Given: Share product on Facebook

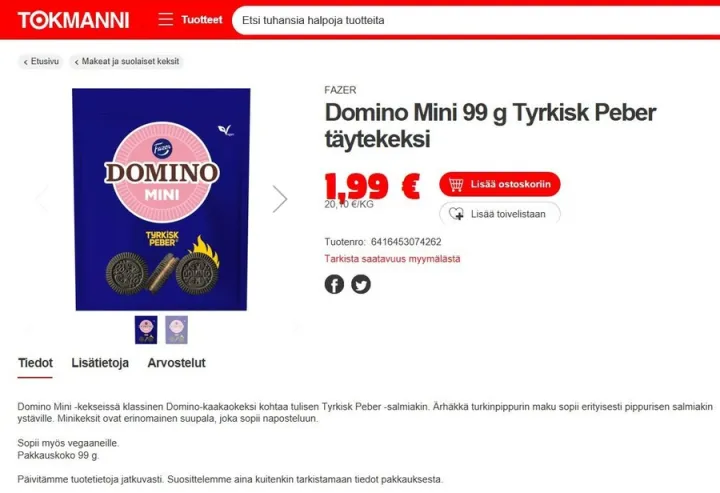Looking at the screenshot, I should (x=334, y=284).
